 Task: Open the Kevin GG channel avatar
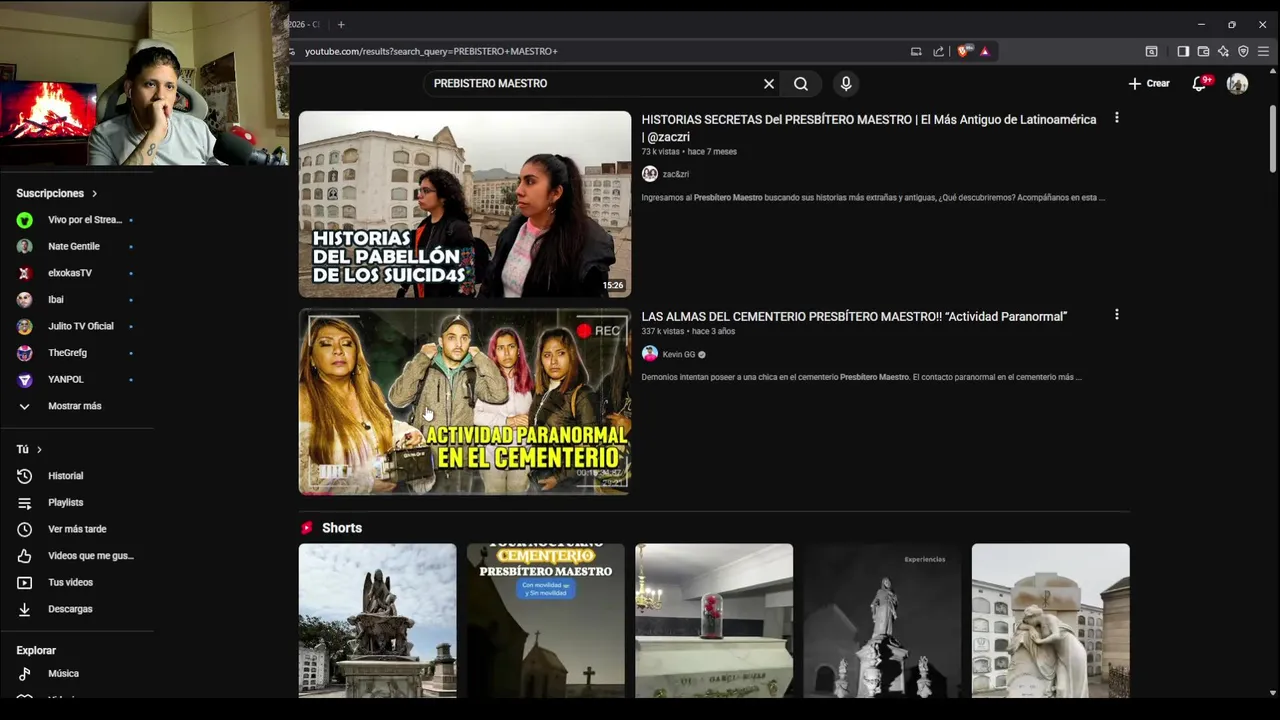pos(650,354)
